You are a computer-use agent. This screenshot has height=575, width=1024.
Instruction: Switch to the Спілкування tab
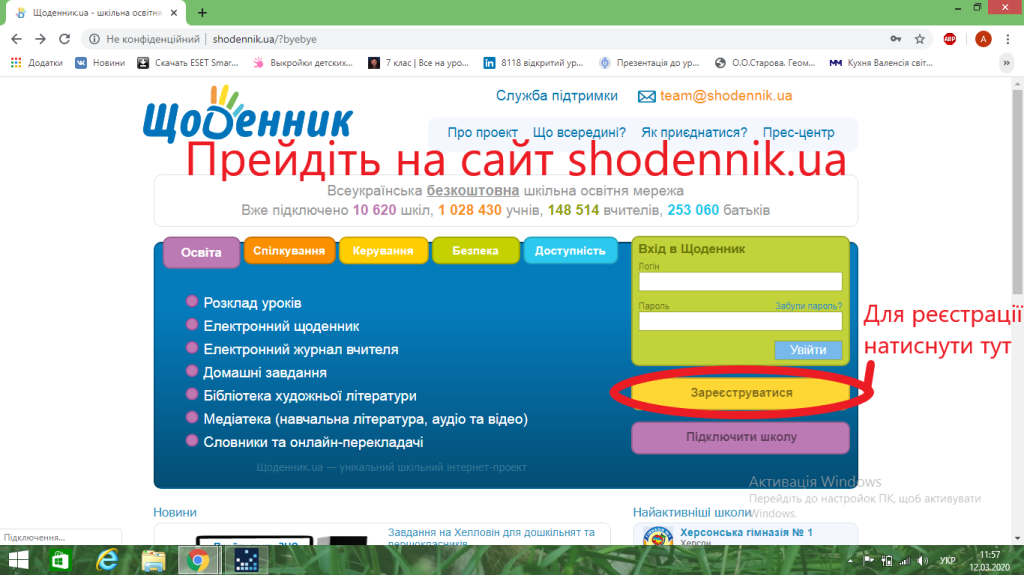click(289, 251)
